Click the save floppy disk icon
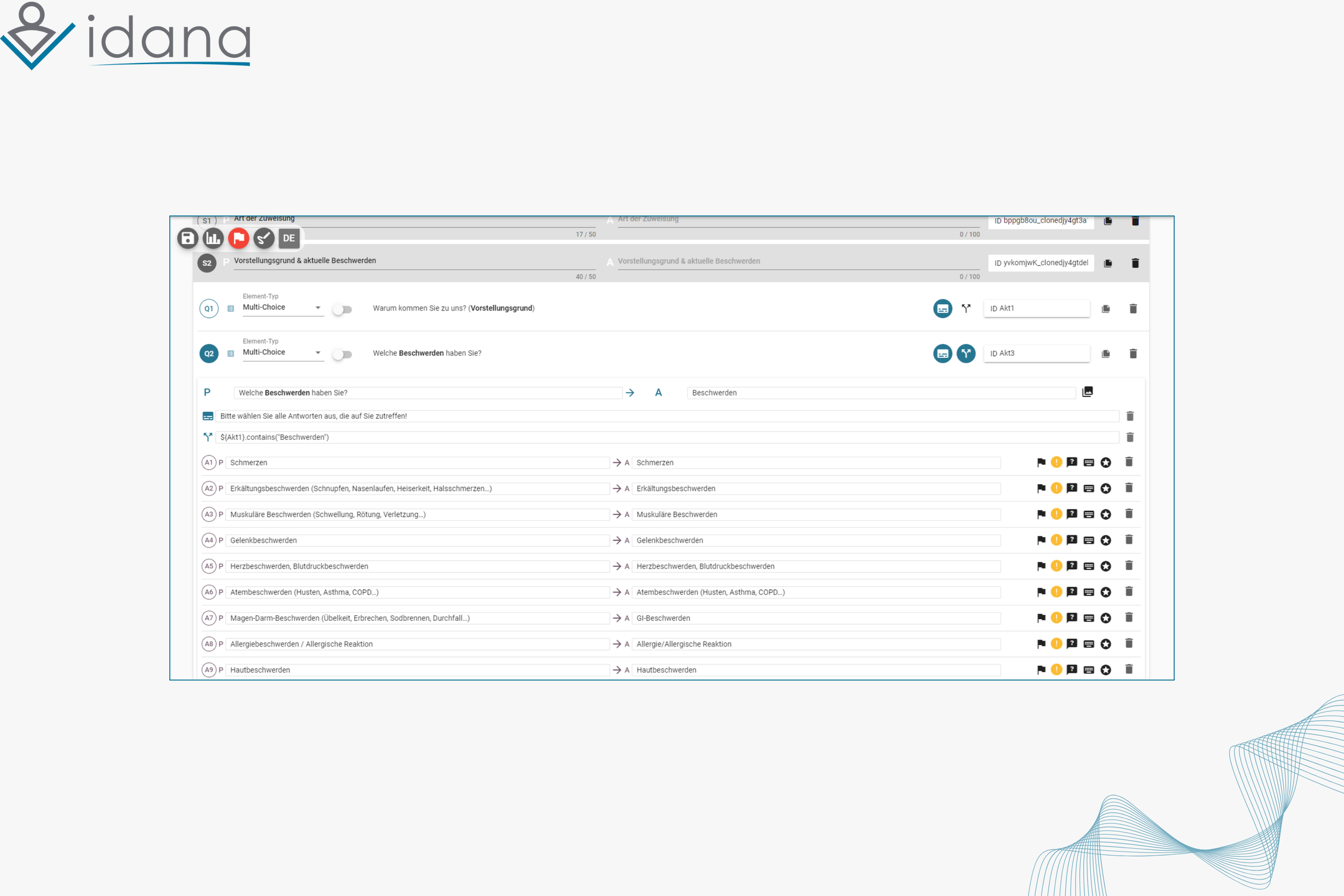The height and width of the screenshot is (896, 1344). (x=187, y=238)
